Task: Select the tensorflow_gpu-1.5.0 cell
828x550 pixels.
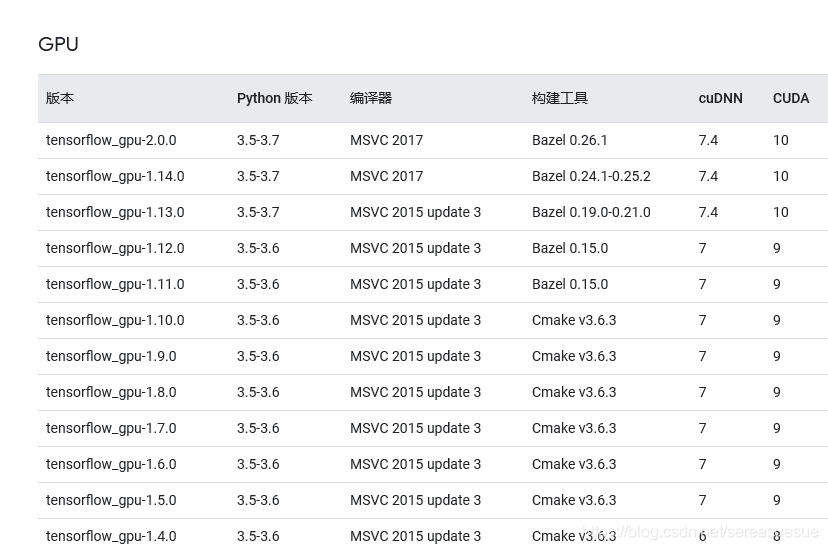Action: pyautogui.click(x=111, y=500)
